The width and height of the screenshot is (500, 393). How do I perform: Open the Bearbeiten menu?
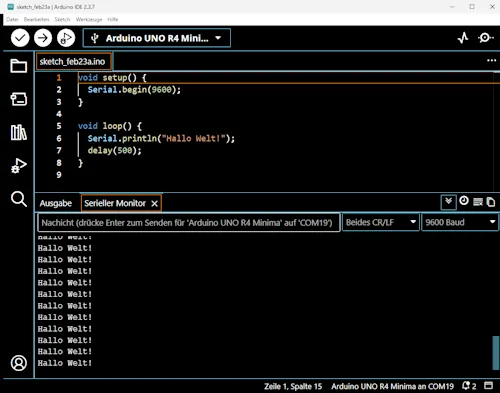[x=37, y=19]
